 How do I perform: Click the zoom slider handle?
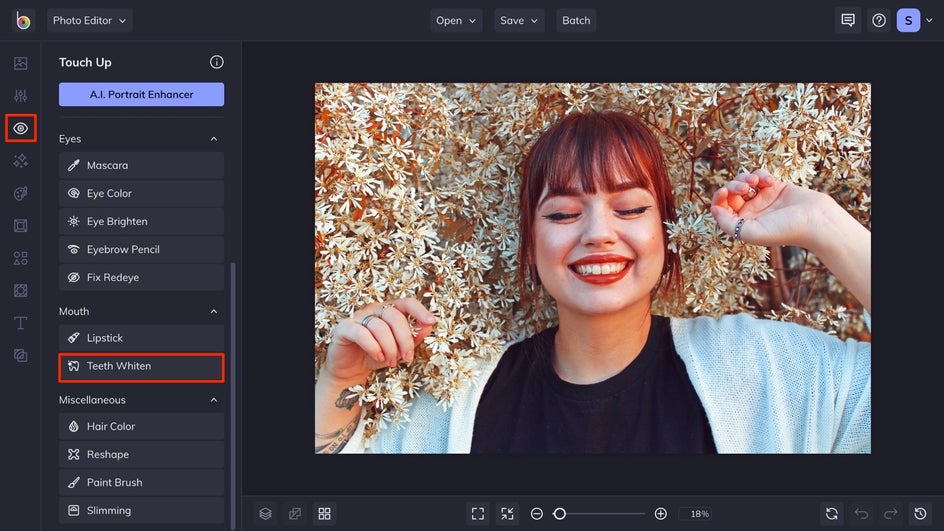click(x=560, y=514)
